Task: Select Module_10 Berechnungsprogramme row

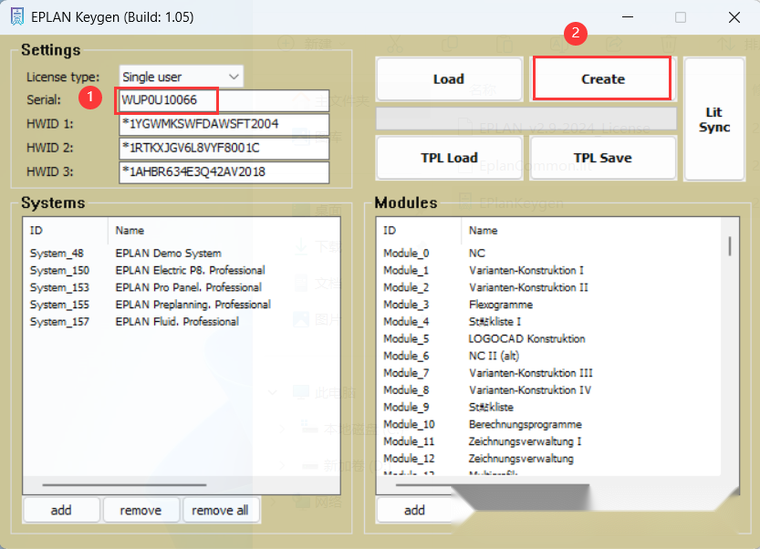Action: pos(549,424)
